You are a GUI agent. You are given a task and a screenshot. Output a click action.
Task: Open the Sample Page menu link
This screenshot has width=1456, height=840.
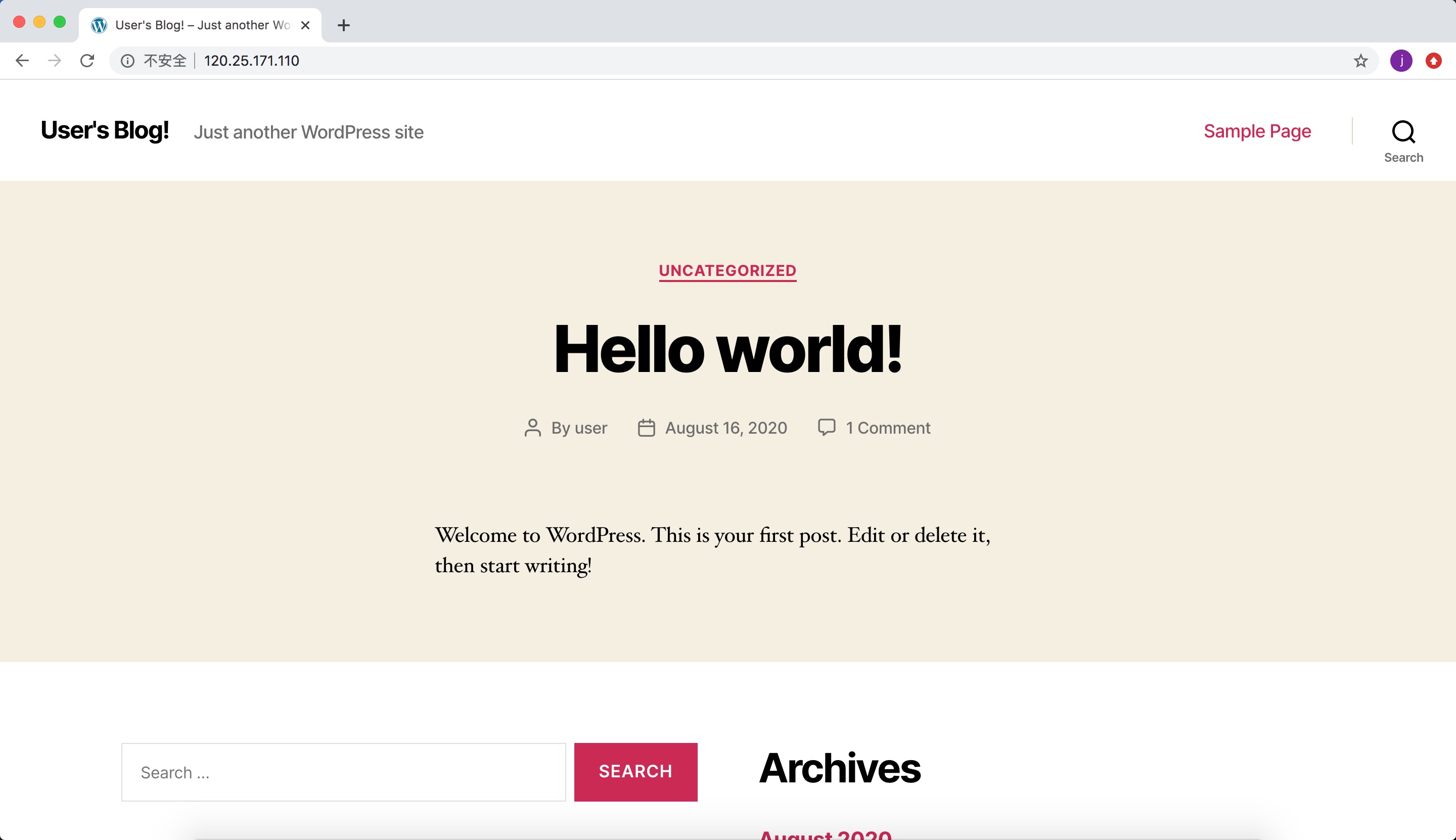click(1257, 131)
